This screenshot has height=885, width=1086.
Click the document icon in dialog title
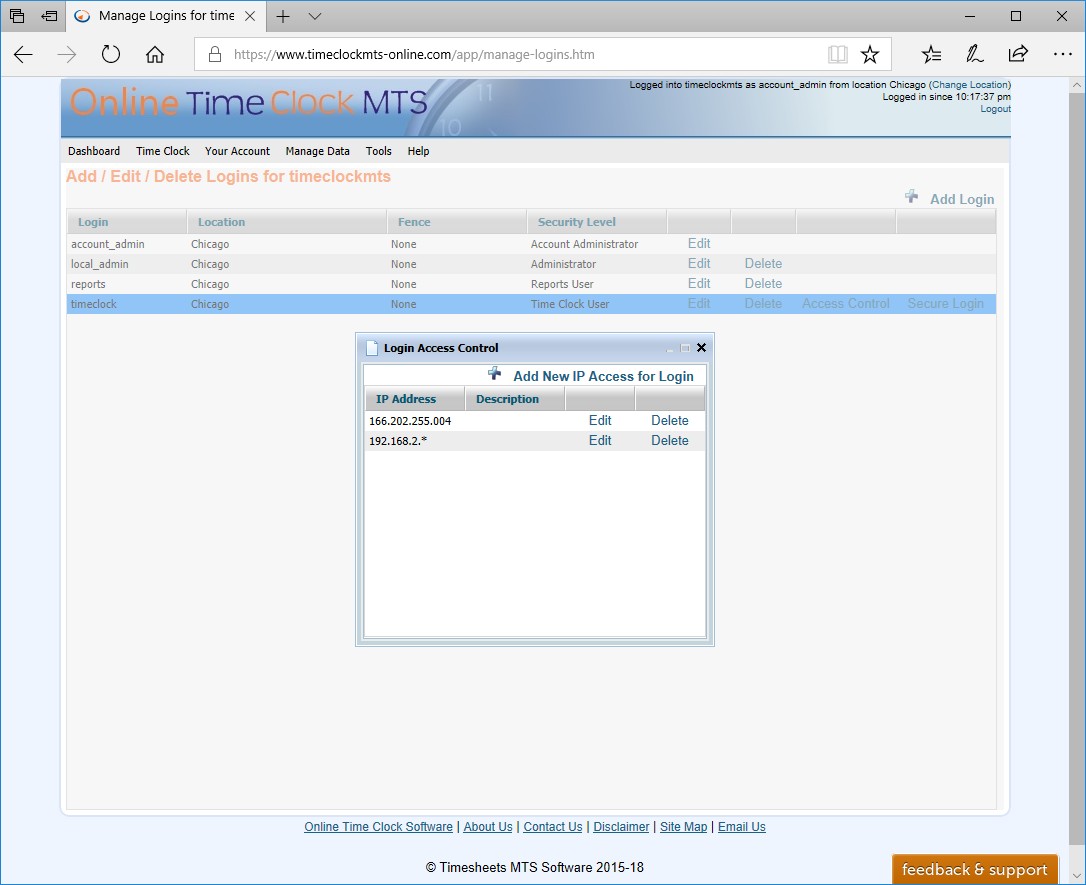tap(372, 348)
